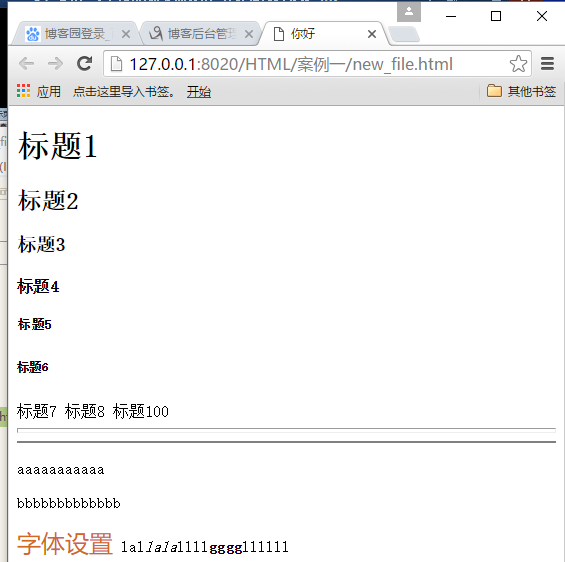Image resolution: width=565 pixels, height=562 pixels.
Task: Click the 标题6 heading
Action: (32, 367)
